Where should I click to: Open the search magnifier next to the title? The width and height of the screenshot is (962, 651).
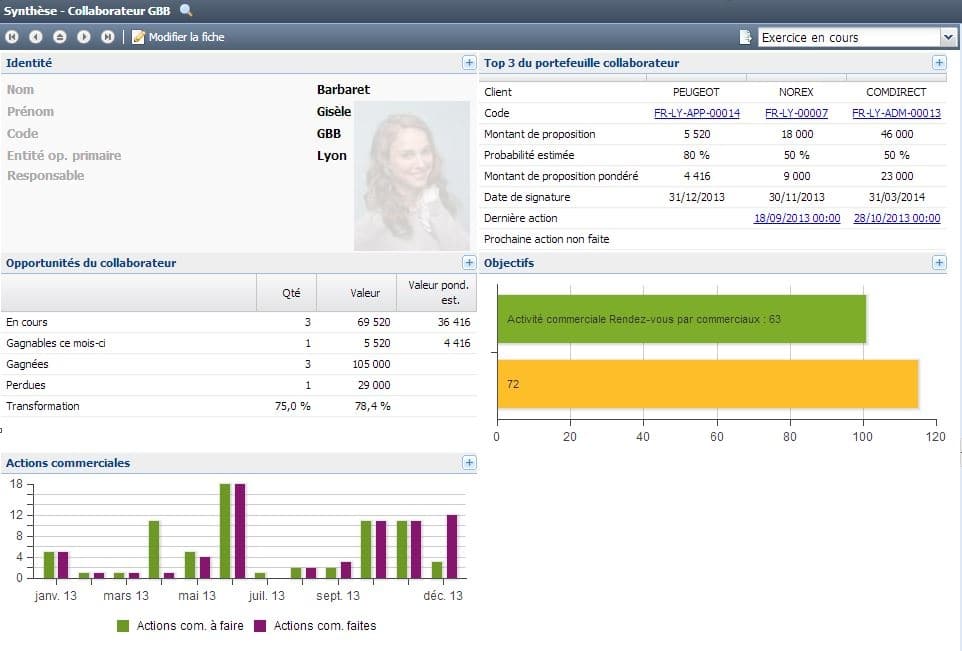coord(186,11)
